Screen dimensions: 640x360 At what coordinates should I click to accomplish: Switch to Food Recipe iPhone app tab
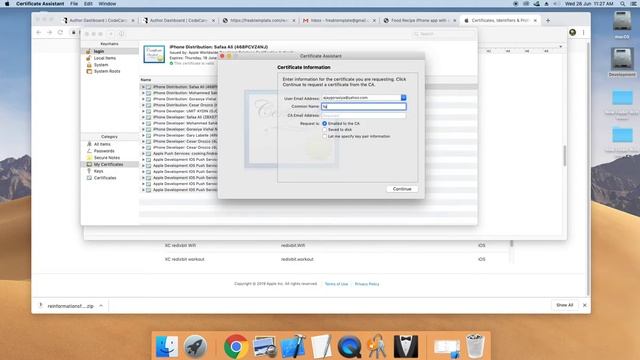coord(420,20)
